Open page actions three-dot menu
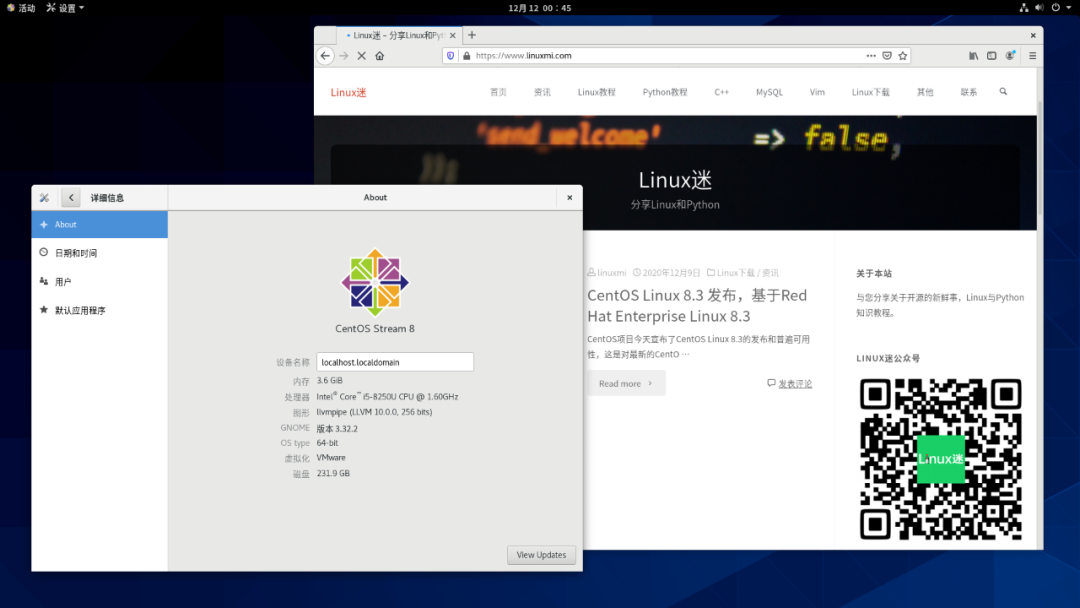The image size is (1080, 608). tap(871, 56)
